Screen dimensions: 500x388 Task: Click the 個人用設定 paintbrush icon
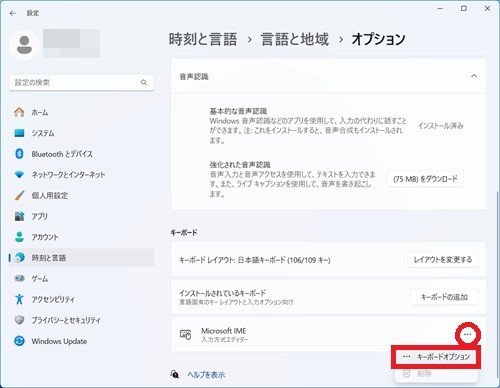[x=19, y=195]
